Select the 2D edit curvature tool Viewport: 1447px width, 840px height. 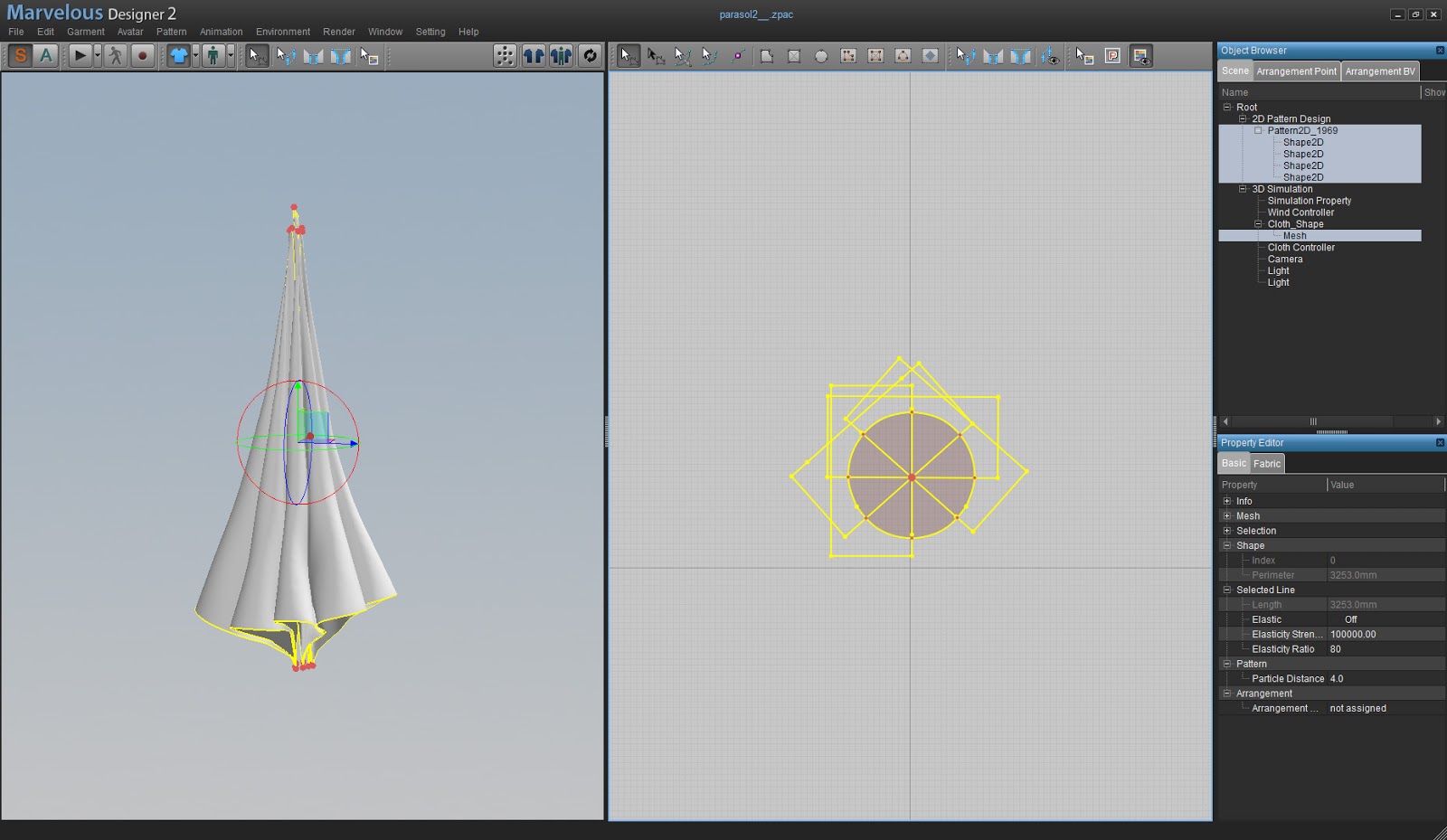[x=683, y=56]
